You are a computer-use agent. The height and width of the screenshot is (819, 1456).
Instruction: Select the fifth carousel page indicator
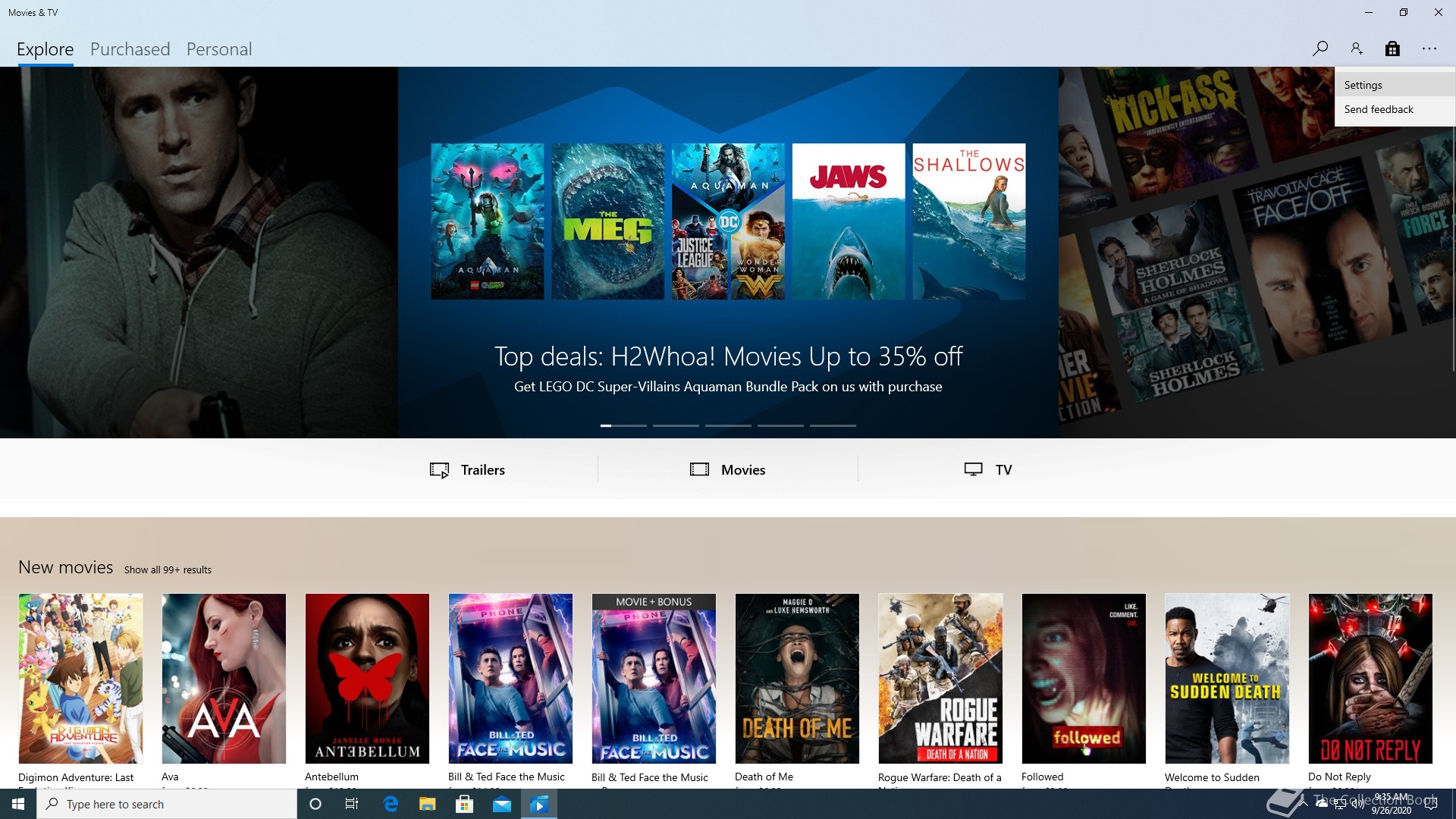[833, 425]
